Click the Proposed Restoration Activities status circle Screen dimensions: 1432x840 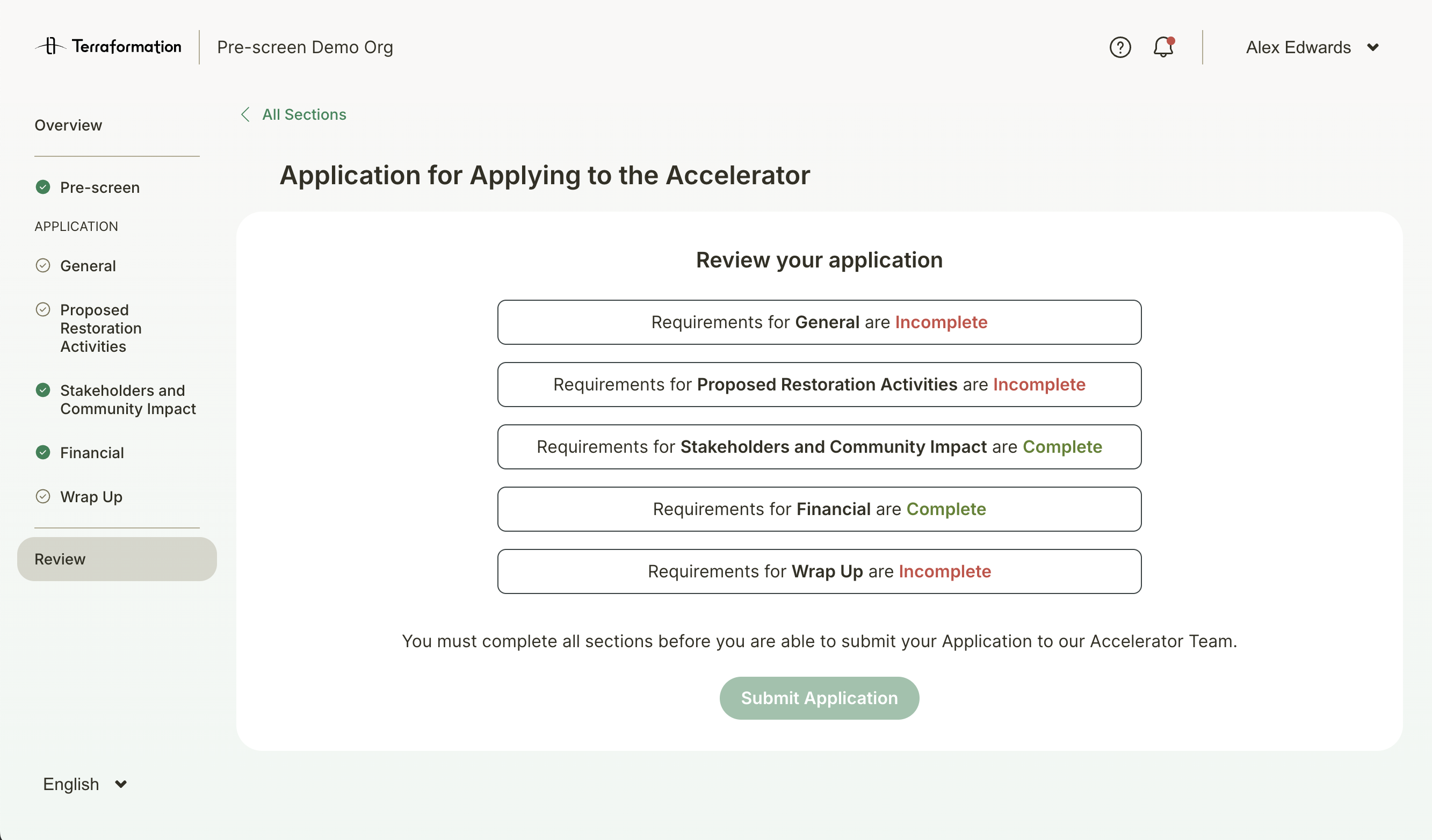tap(42, 310)
